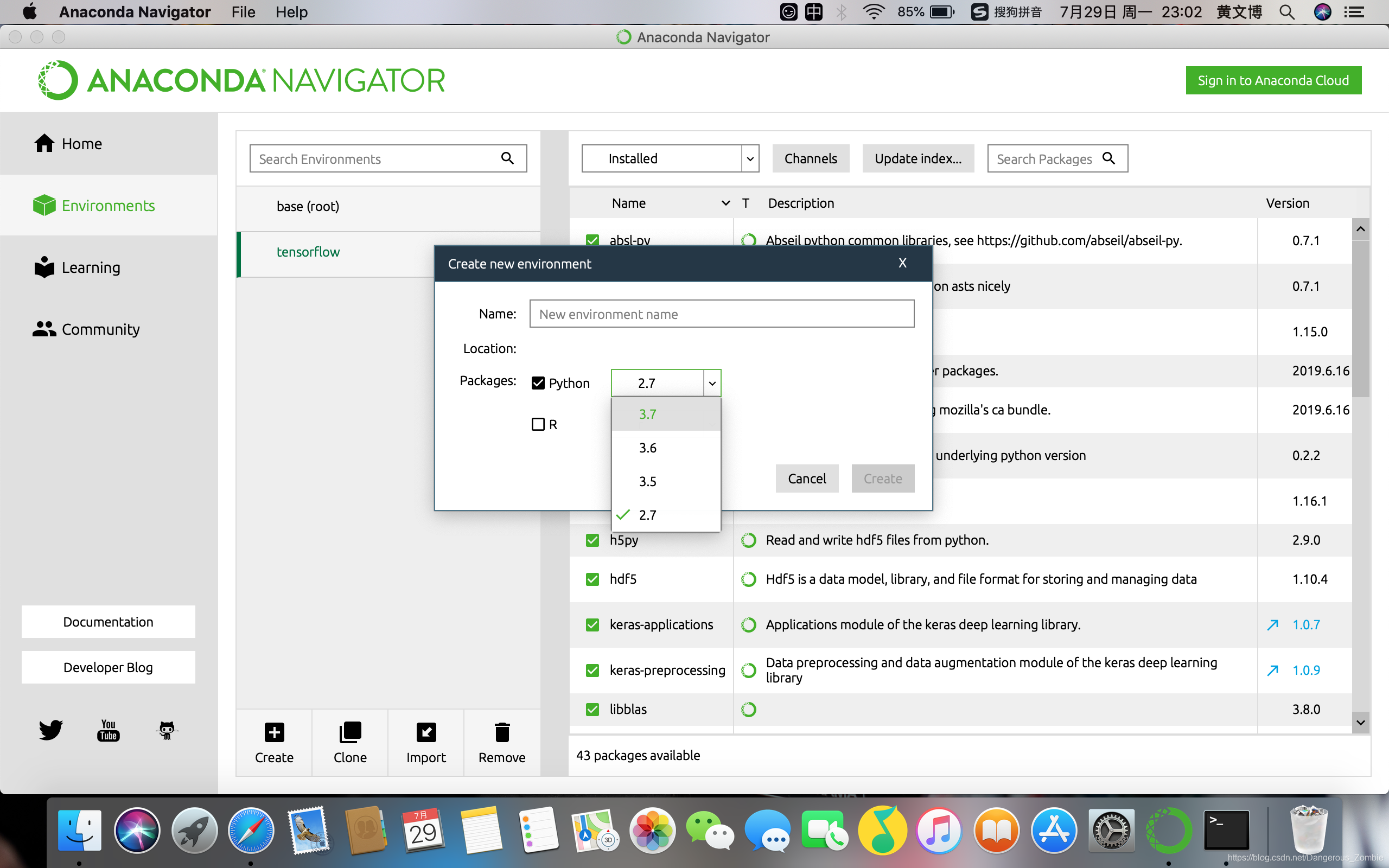1389x868 pixels.
Task: Click the package list scrollbar up arrow
Action: tap(1360, 229)
